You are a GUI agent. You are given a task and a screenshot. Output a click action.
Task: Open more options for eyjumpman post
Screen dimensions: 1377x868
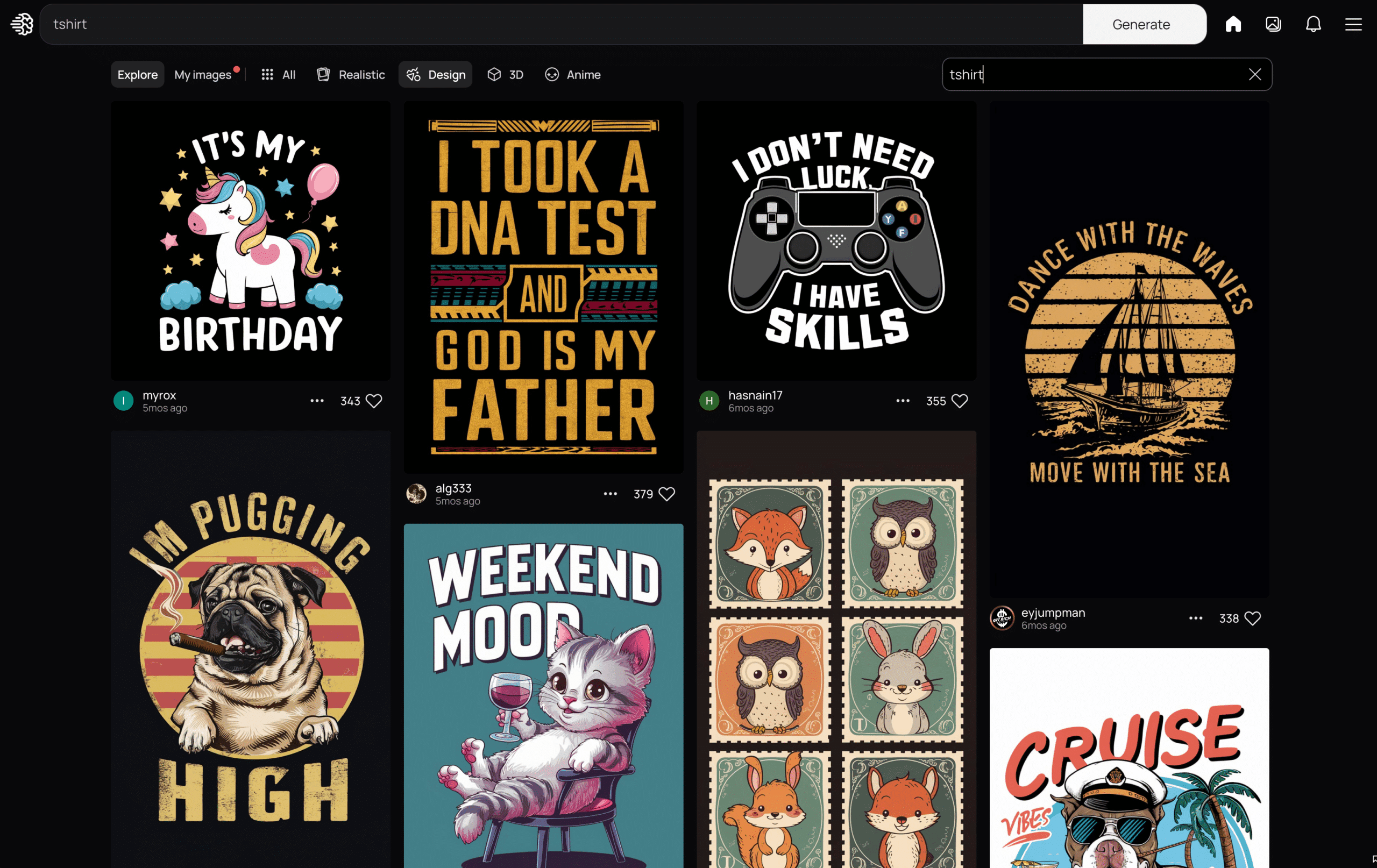pyautogui.click(x=1195, y=618)
